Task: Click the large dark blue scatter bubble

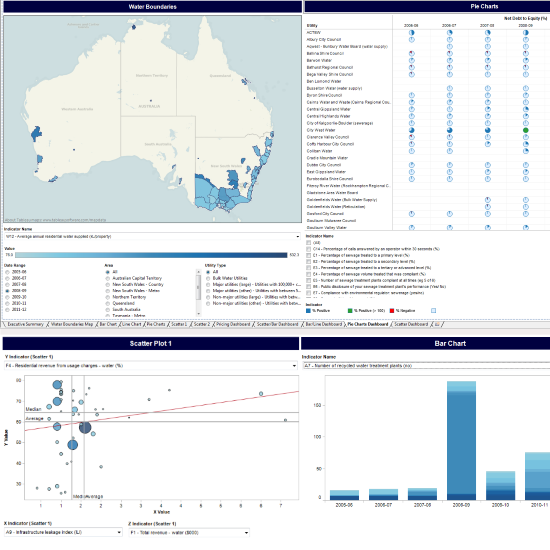Action: [x=85, y=427]
